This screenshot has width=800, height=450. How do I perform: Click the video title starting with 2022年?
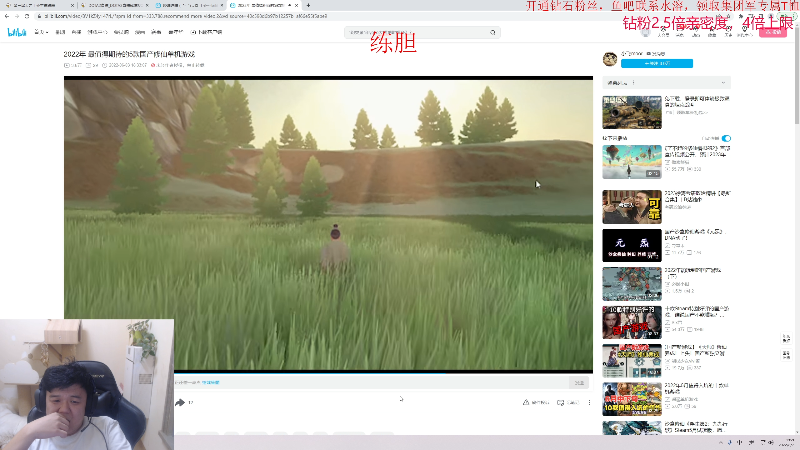[x=129, y=54]
